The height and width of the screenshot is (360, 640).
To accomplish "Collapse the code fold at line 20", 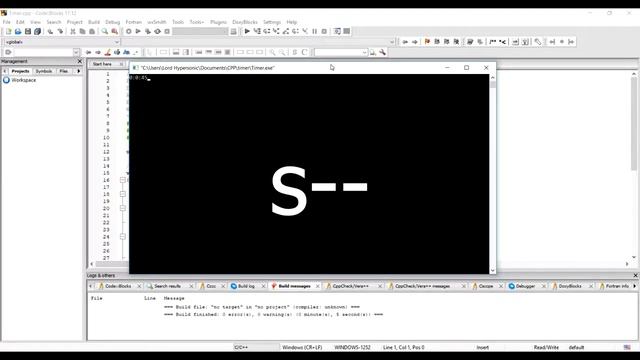I will click(123, 208).
